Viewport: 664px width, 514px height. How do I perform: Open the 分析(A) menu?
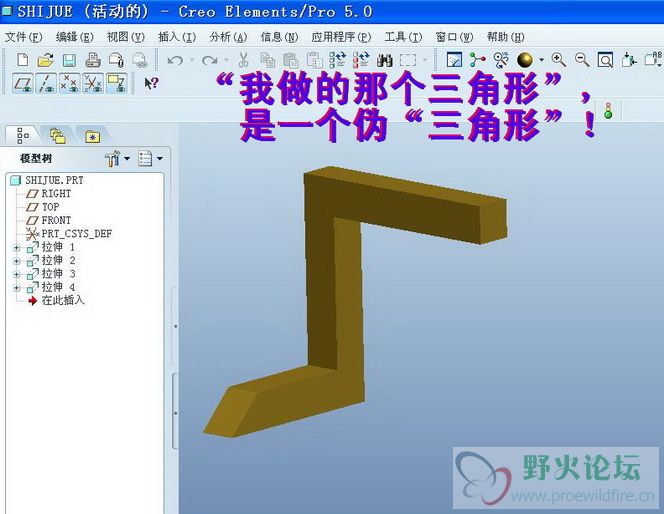(228, 37)
